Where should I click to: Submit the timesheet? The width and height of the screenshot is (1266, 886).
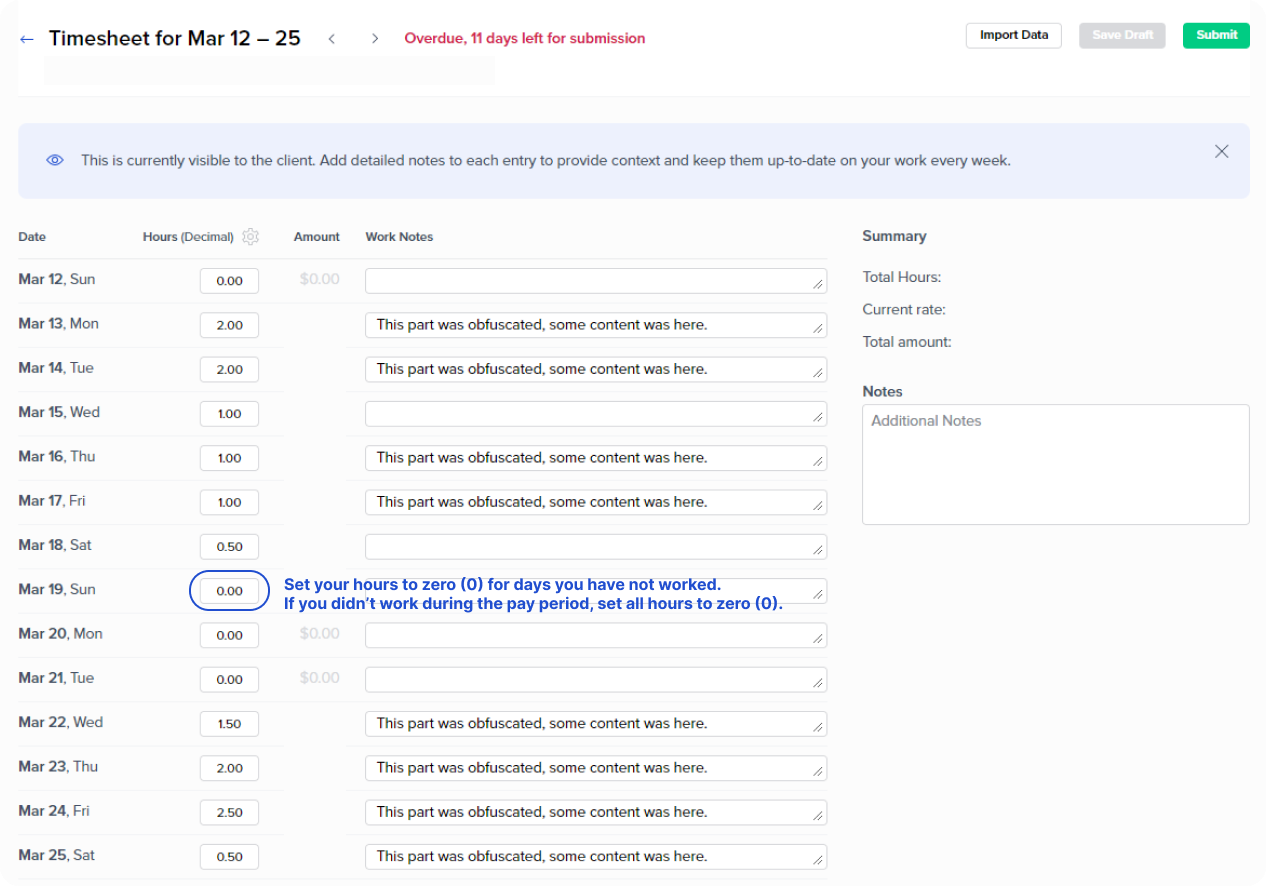(x=1216, y=35)
